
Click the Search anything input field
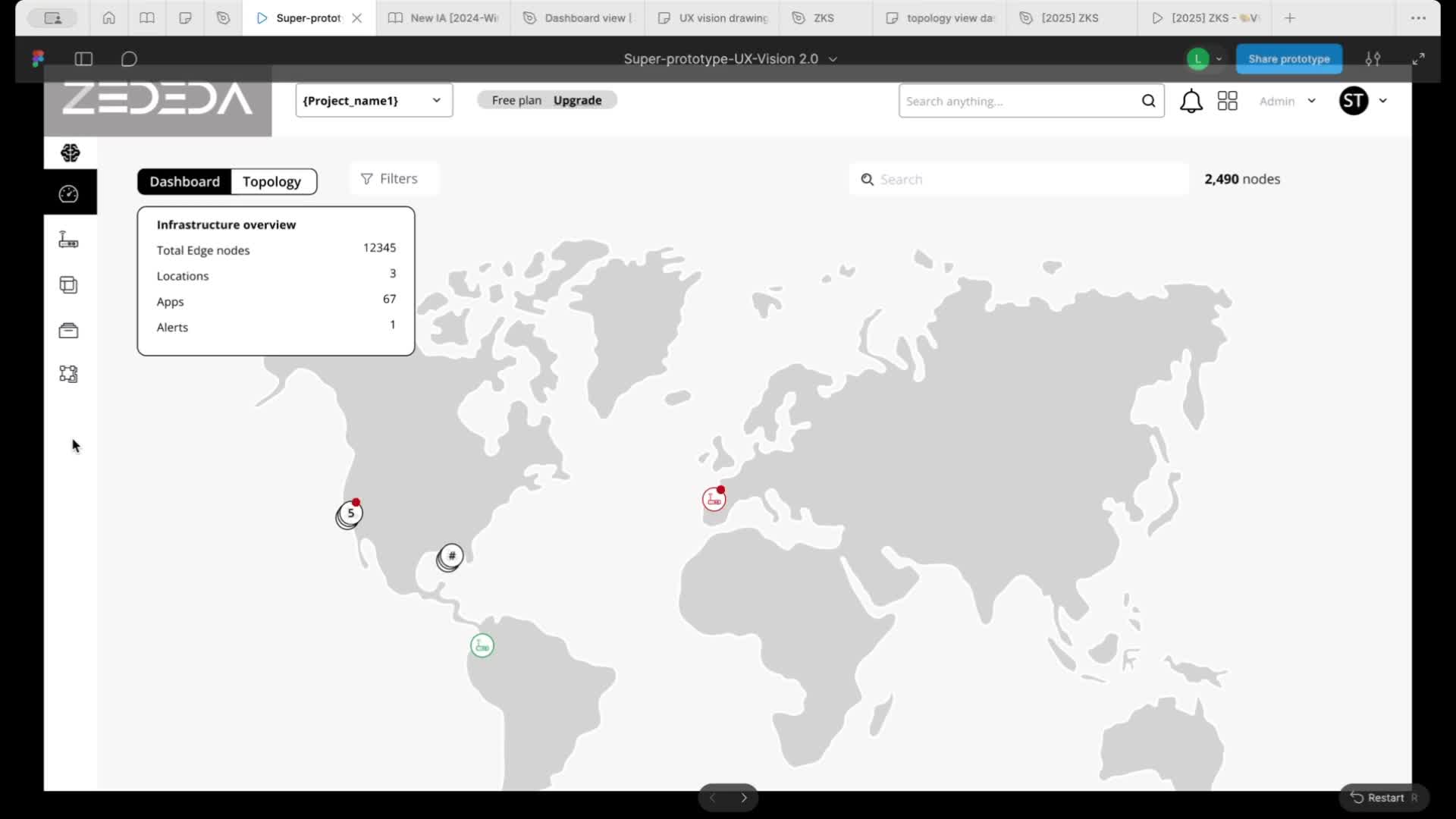tap(1016, 101)
